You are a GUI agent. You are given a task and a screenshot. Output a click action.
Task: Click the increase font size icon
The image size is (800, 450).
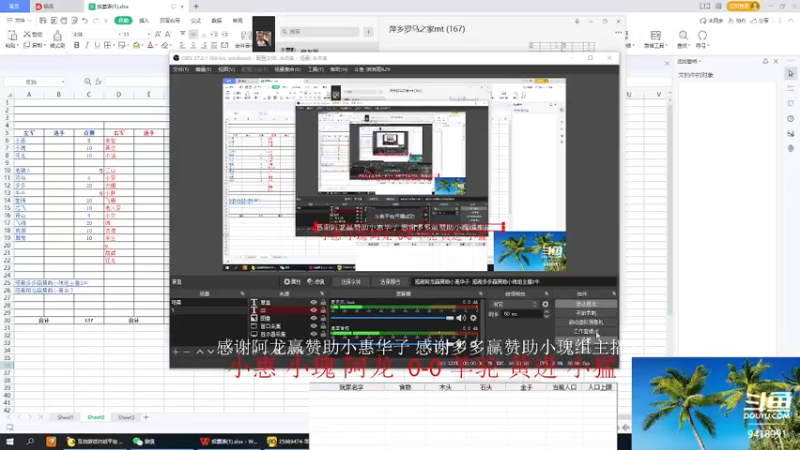158,34
